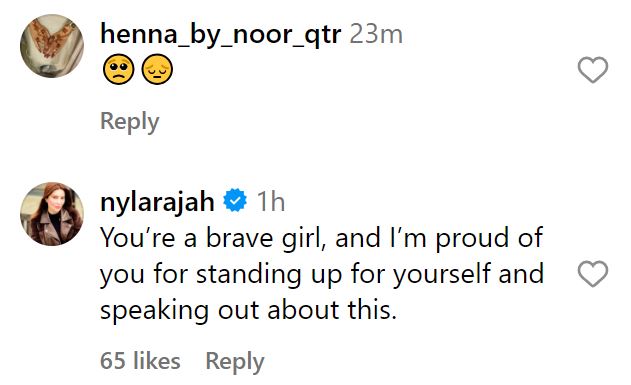The width and height of the screenshot is (631, 385).
Task: Click the line "you for standing up for yourself and"
Action: coord(322,274)
